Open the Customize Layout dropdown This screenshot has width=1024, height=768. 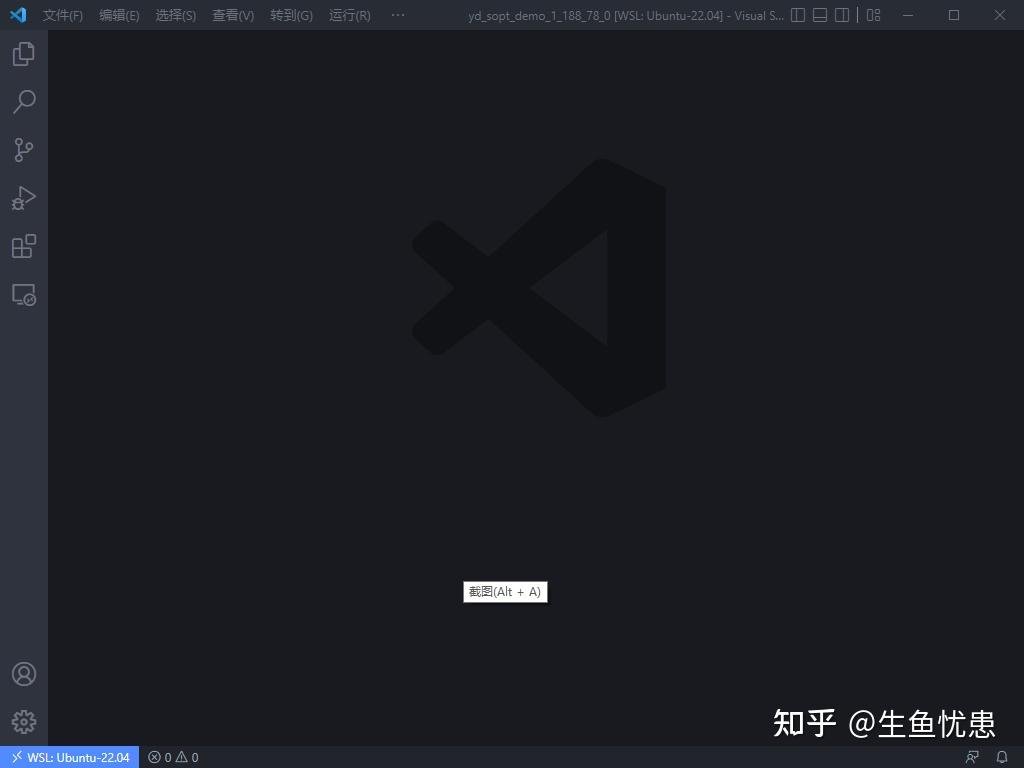coord(872,15)
